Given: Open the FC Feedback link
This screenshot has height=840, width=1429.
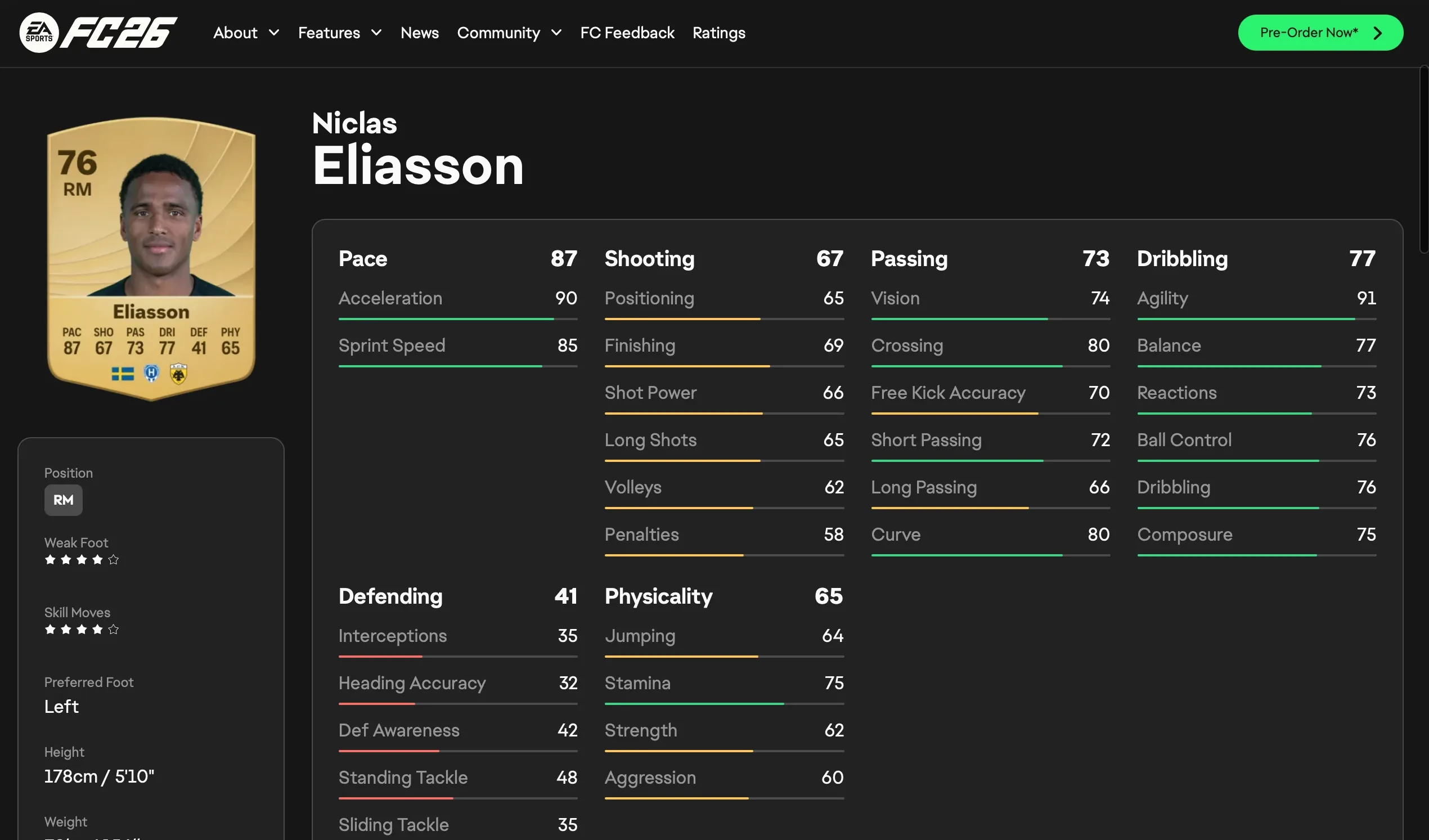Looking at the screenshot, I should [627, 33].
